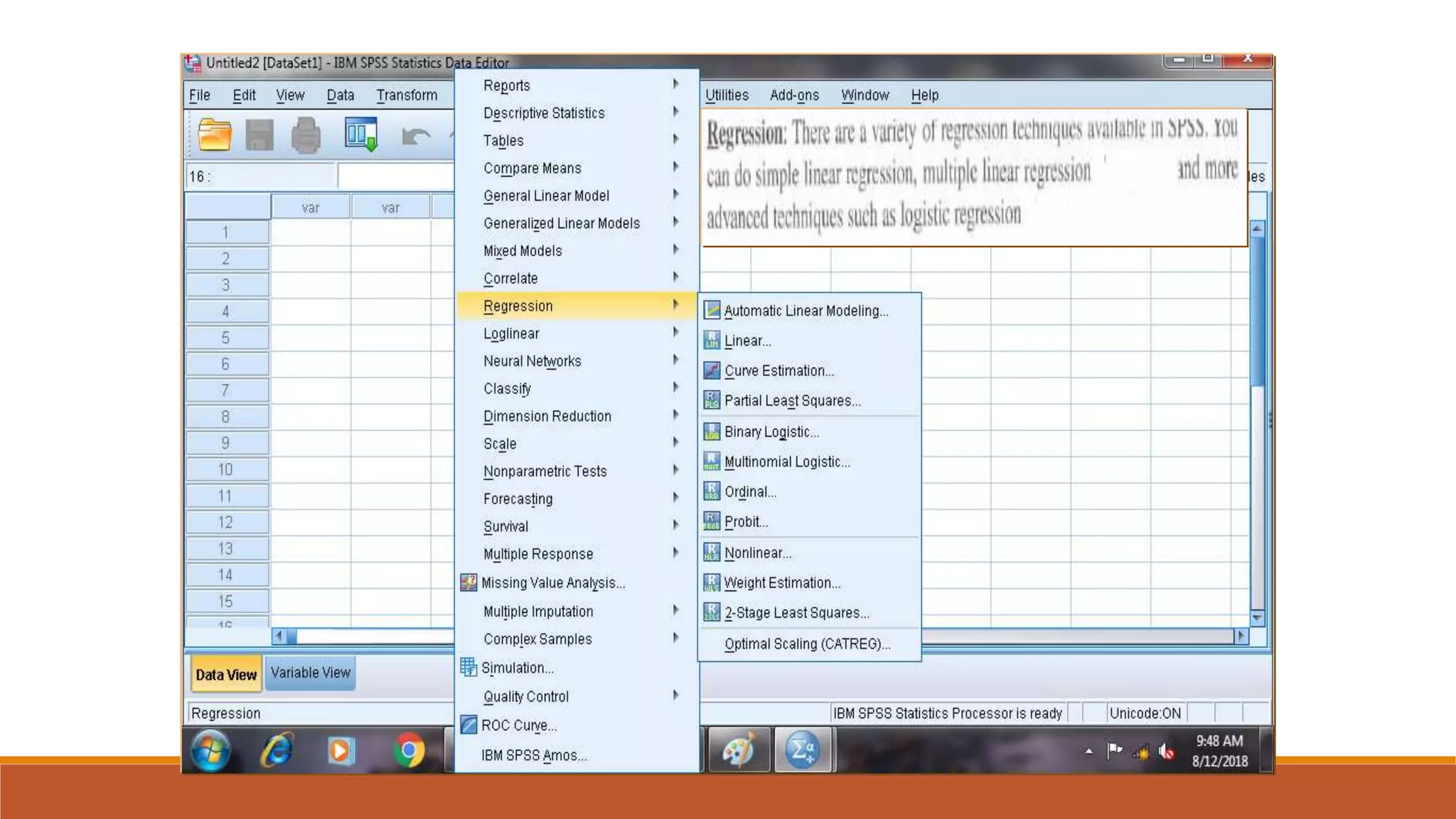Open Binary Logistic regression
1456x819 pixels.
pos(771,432)
